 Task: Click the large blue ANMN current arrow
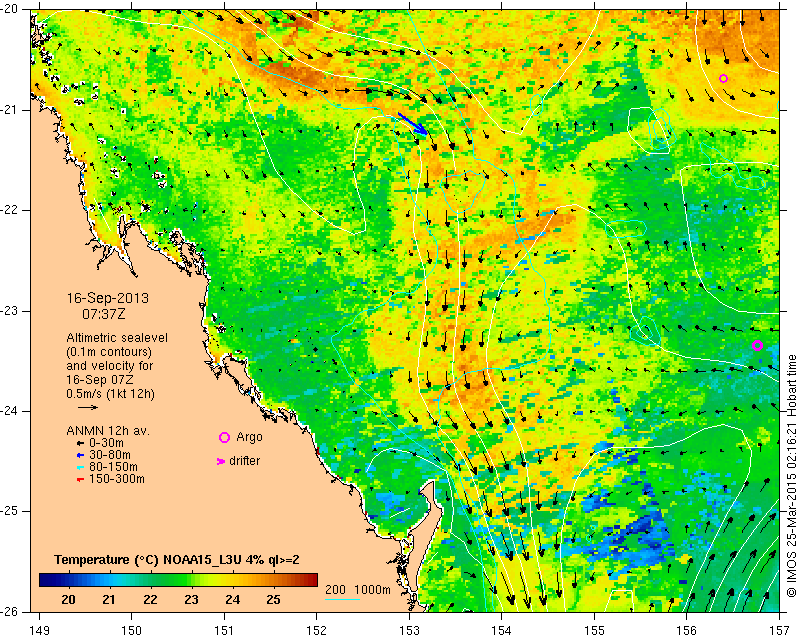(x=412, y=124)
